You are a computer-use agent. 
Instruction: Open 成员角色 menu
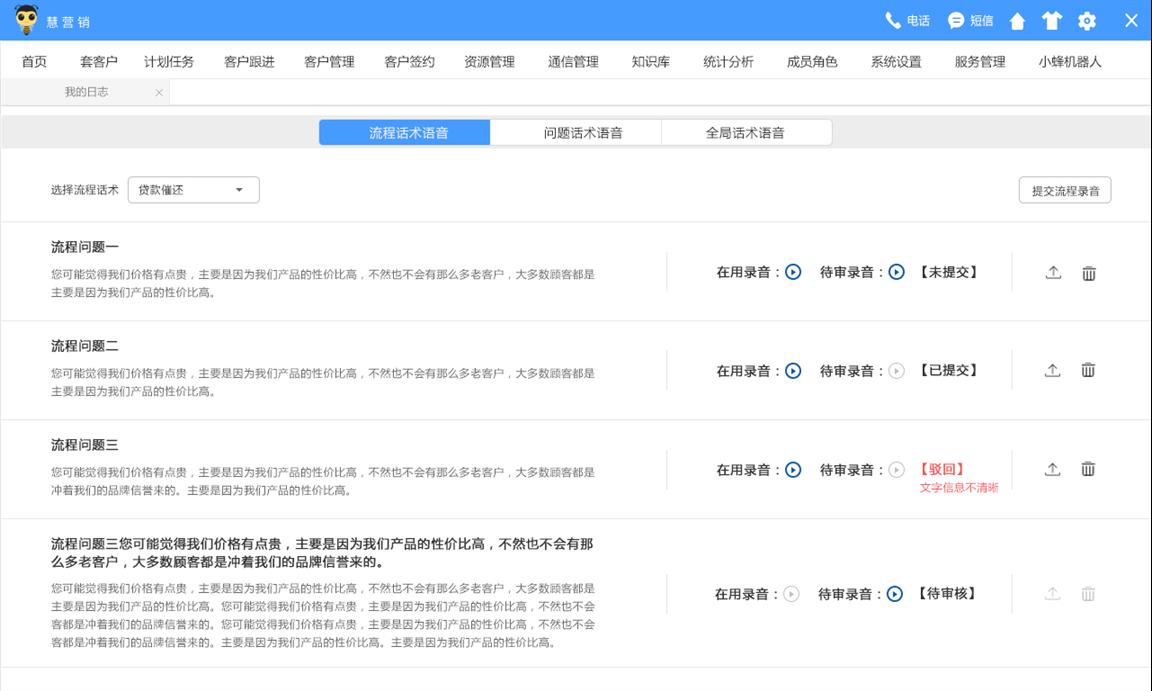point(812,62)
